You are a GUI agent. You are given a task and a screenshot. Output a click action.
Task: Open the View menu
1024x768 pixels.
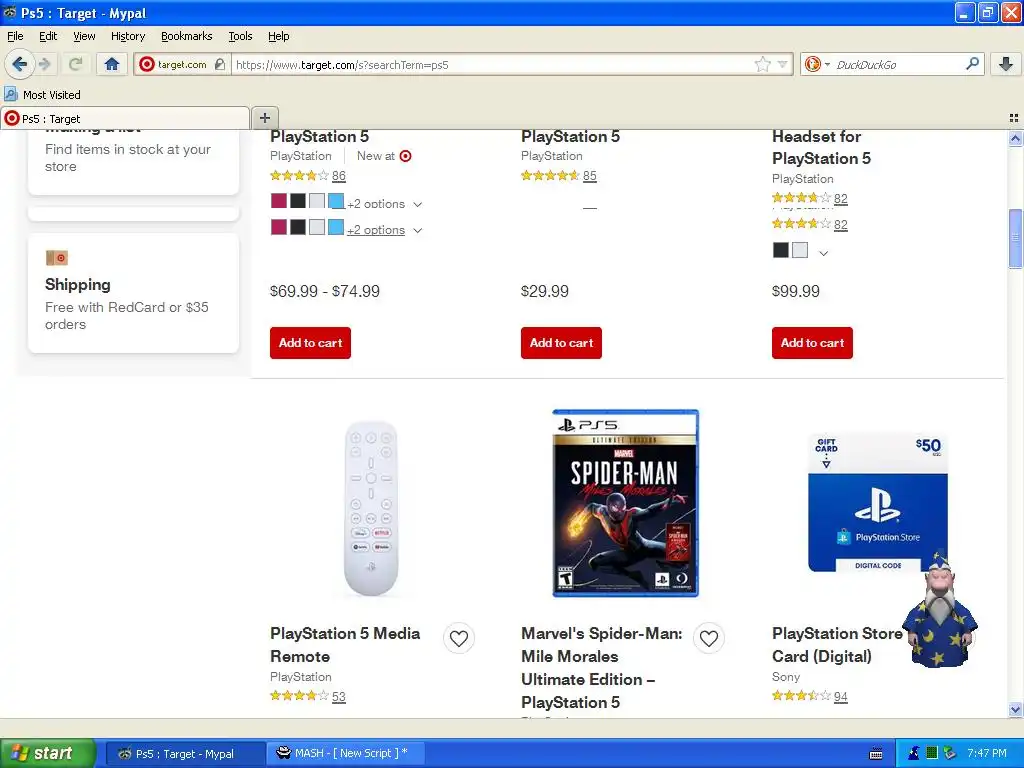(x=84, y=36)
